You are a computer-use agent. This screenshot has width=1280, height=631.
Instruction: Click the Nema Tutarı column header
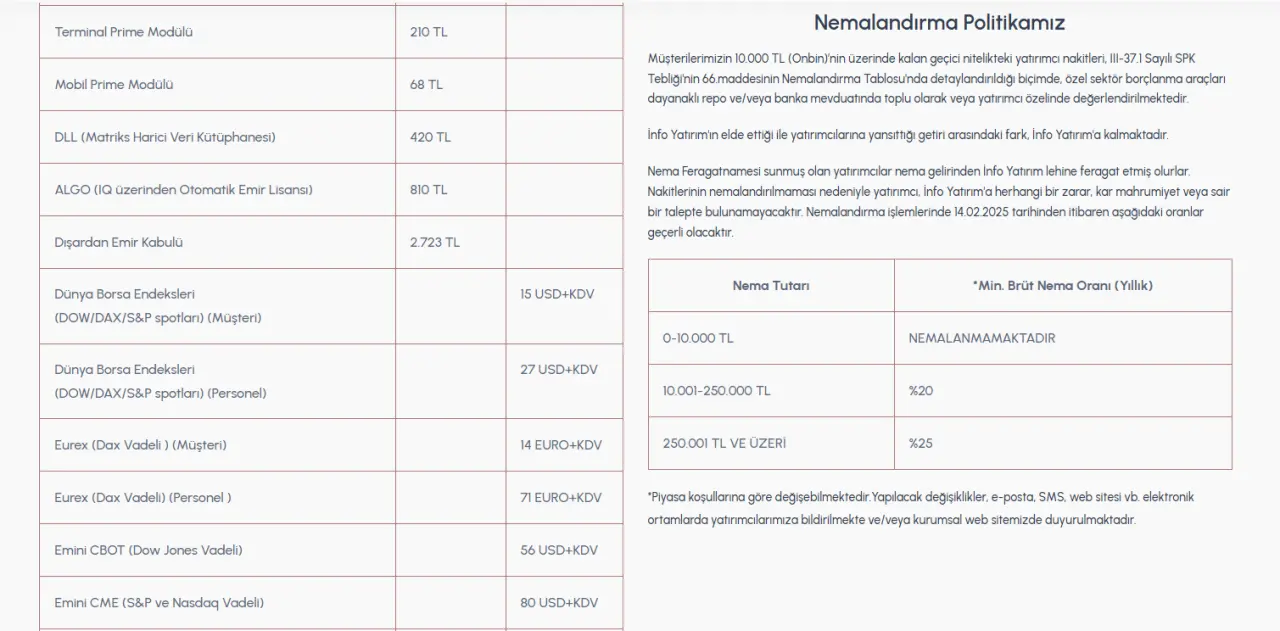point(771,285)
